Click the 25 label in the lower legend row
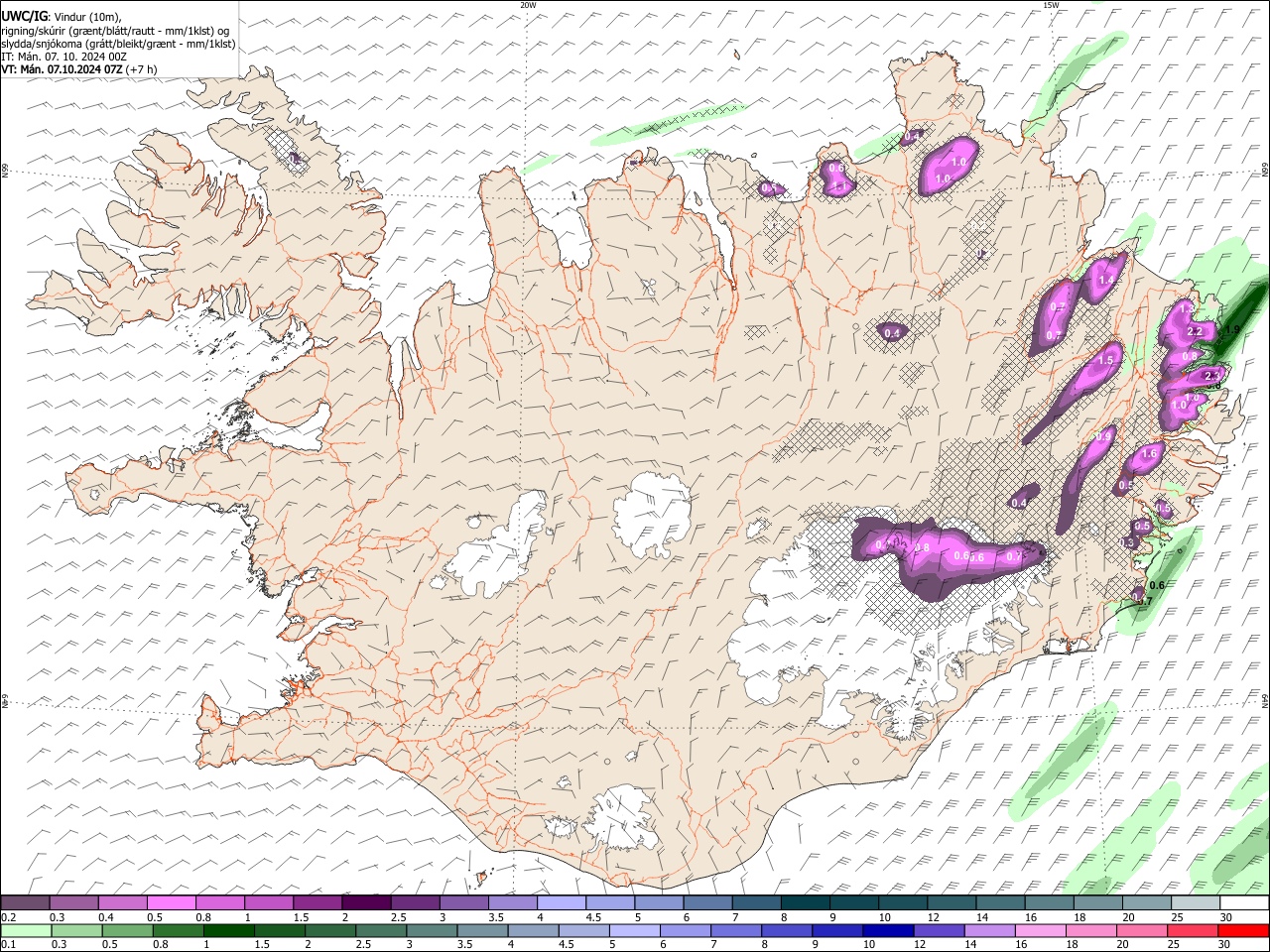 (1173, 944)
